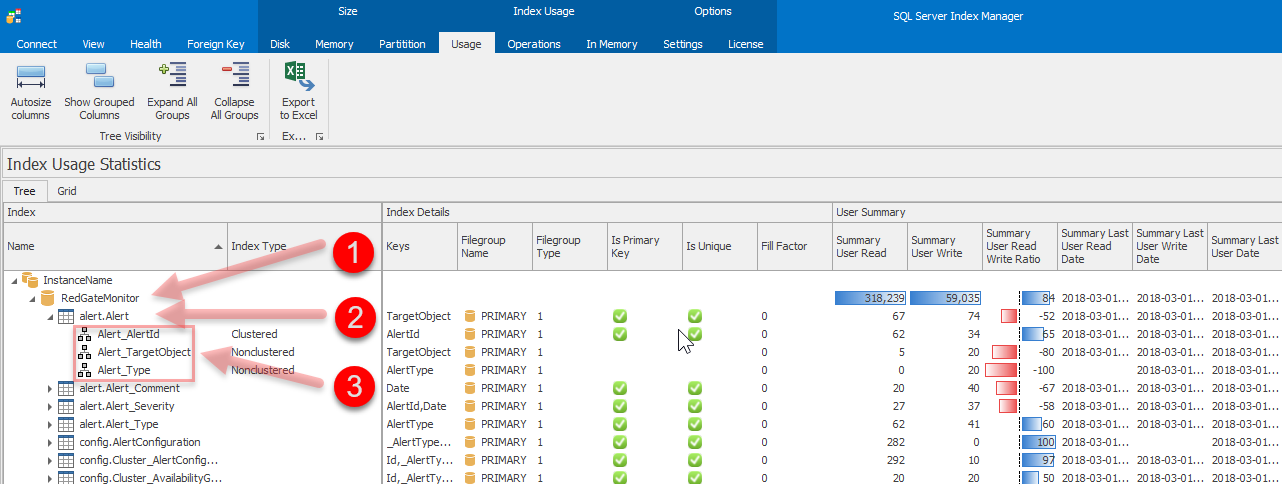Open the Disk ribbon tab
Image resolution: width=1282 pixels, height=484 pixels.
(280, 44)
